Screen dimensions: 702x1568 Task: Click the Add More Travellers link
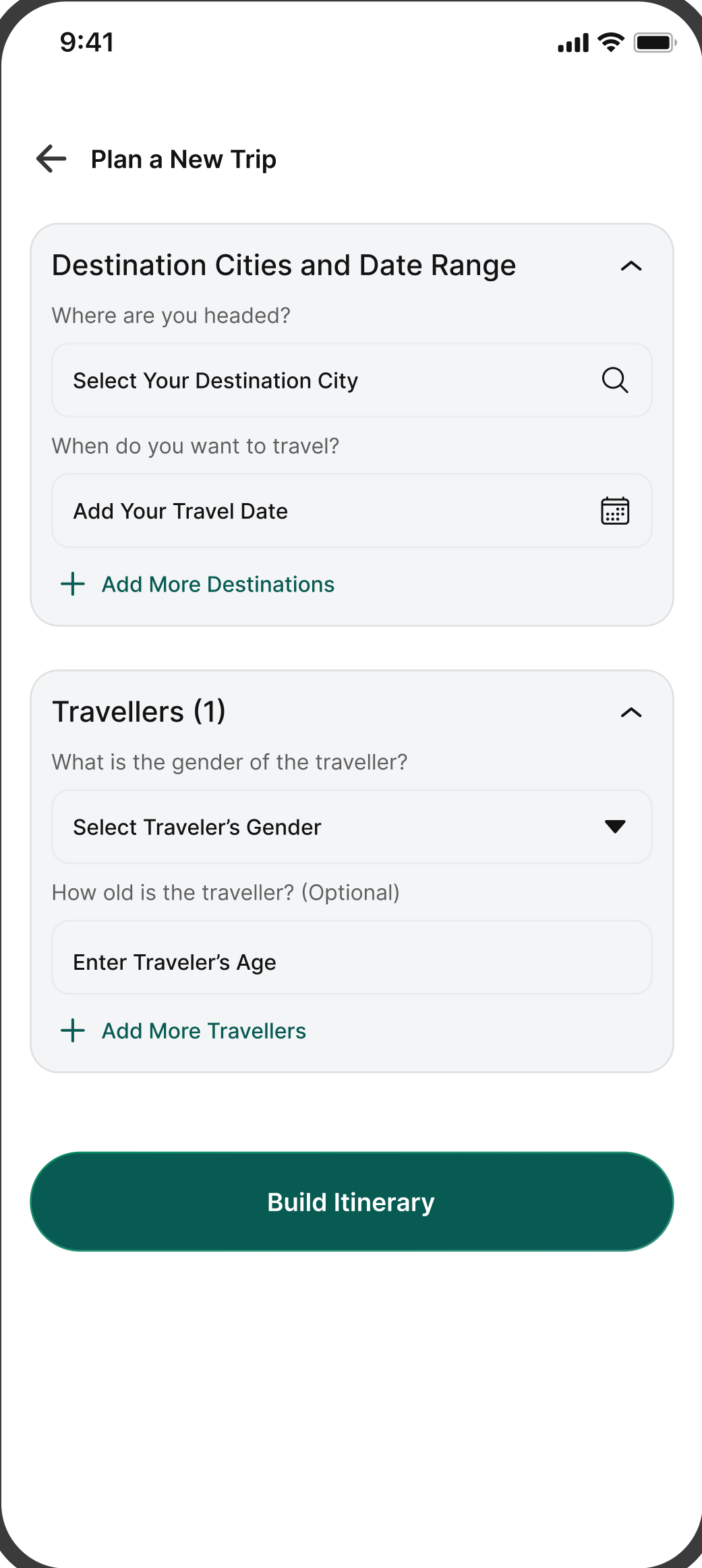point(203,1030)
